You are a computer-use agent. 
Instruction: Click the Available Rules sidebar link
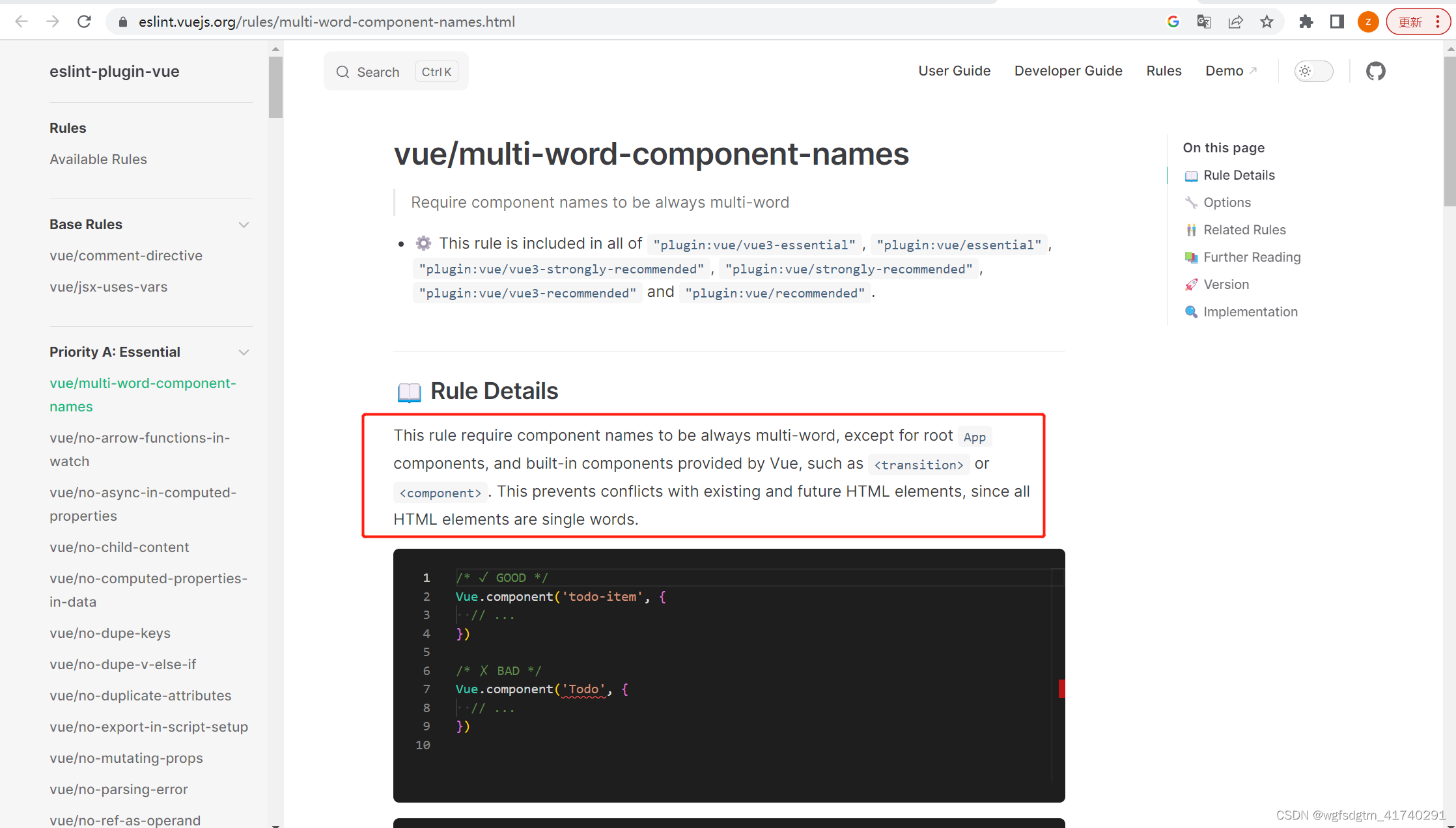tap(98, 159)
